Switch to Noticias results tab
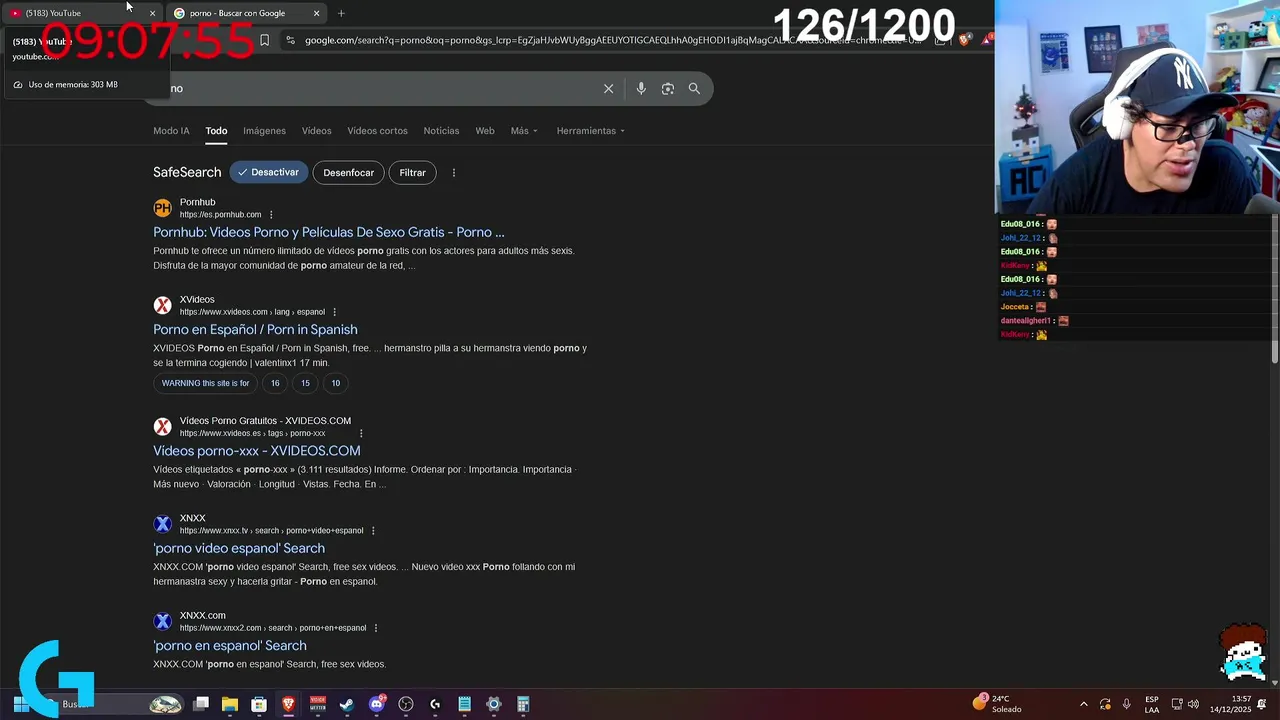 point(441,131)
